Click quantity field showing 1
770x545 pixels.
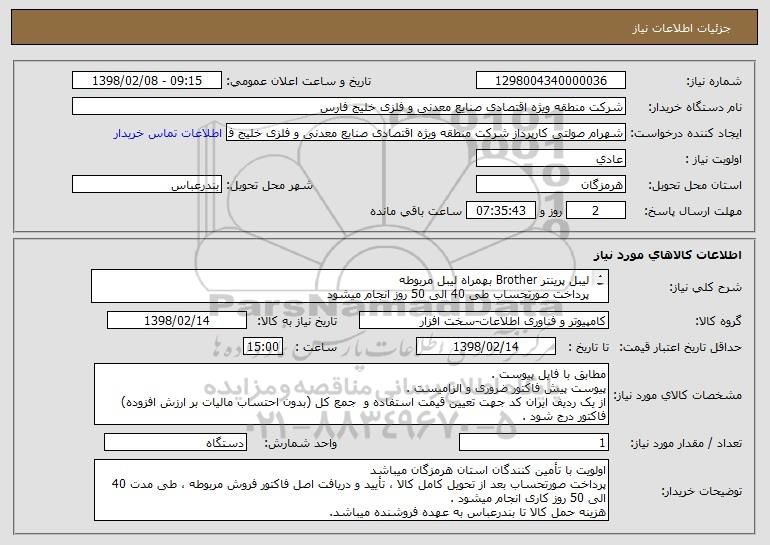point(534,442)
